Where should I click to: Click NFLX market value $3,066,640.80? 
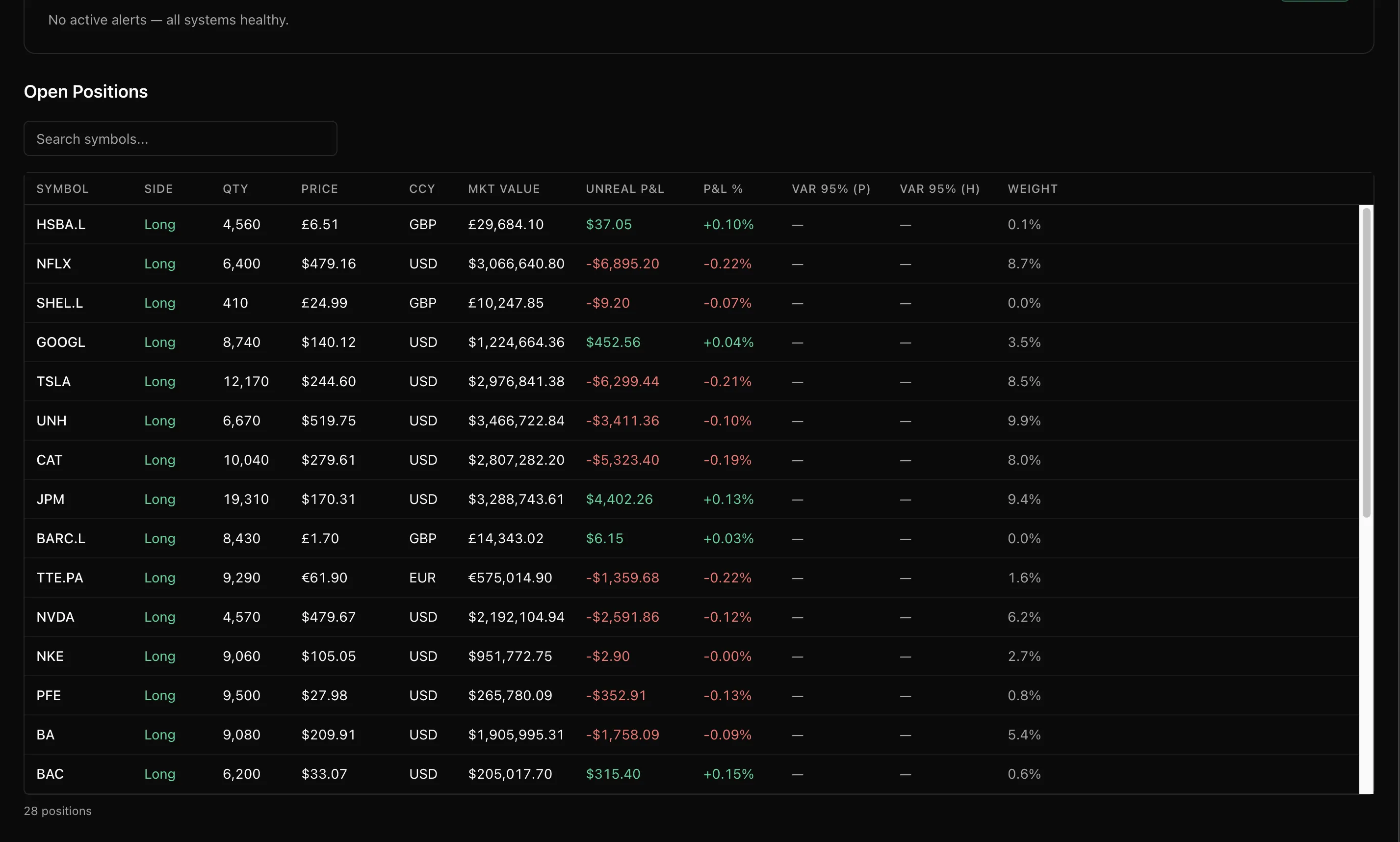pyautogui.click(x=516, y=263)
